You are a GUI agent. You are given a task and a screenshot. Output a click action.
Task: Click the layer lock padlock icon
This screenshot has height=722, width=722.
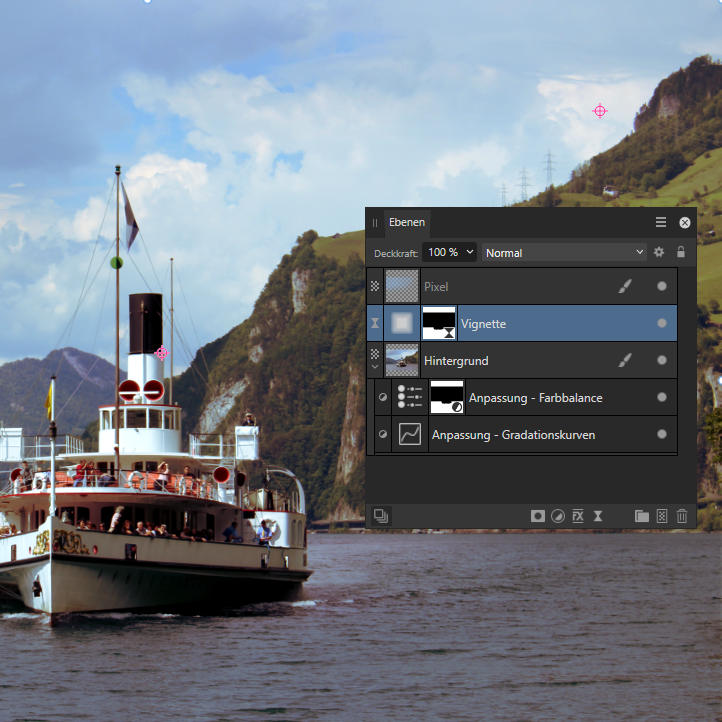pos(681,252)
